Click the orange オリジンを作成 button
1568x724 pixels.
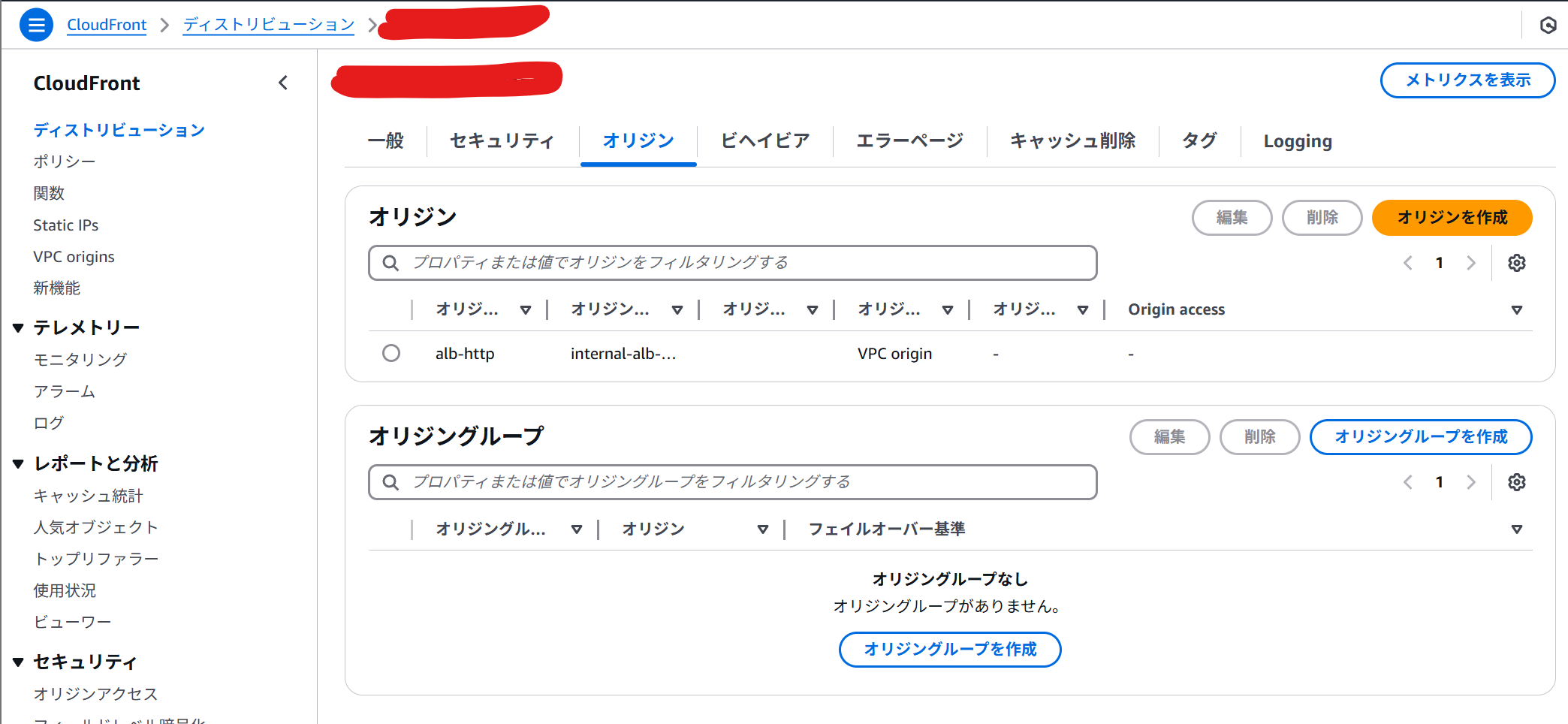(x=1452, y=218)
